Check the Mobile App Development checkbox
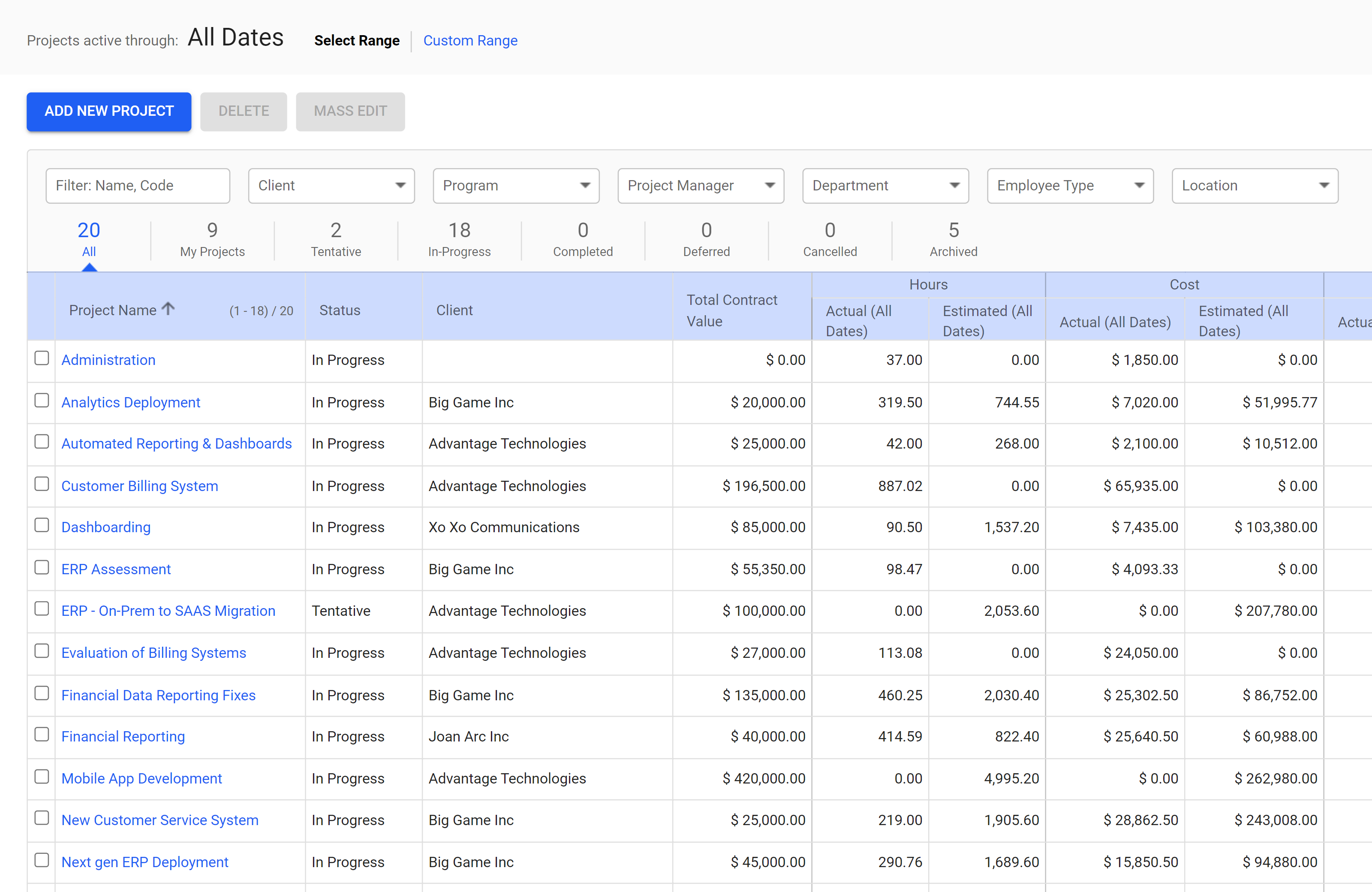 tap(42, 777)
